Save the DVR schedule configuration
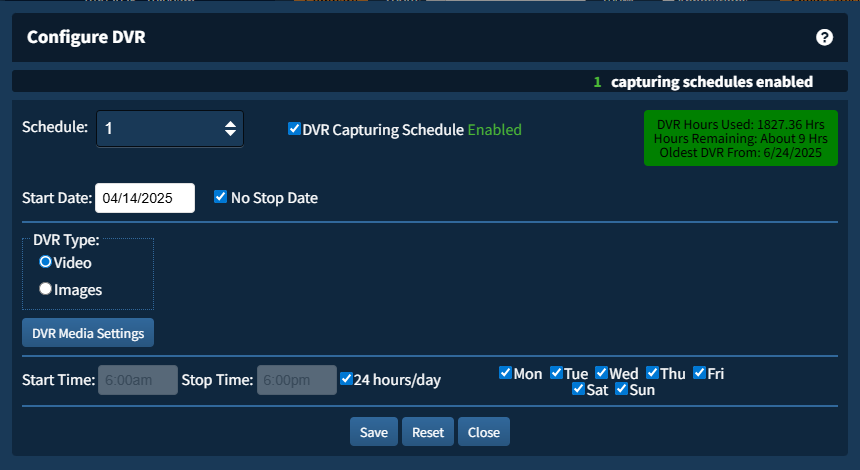 [x=374, y=432]
